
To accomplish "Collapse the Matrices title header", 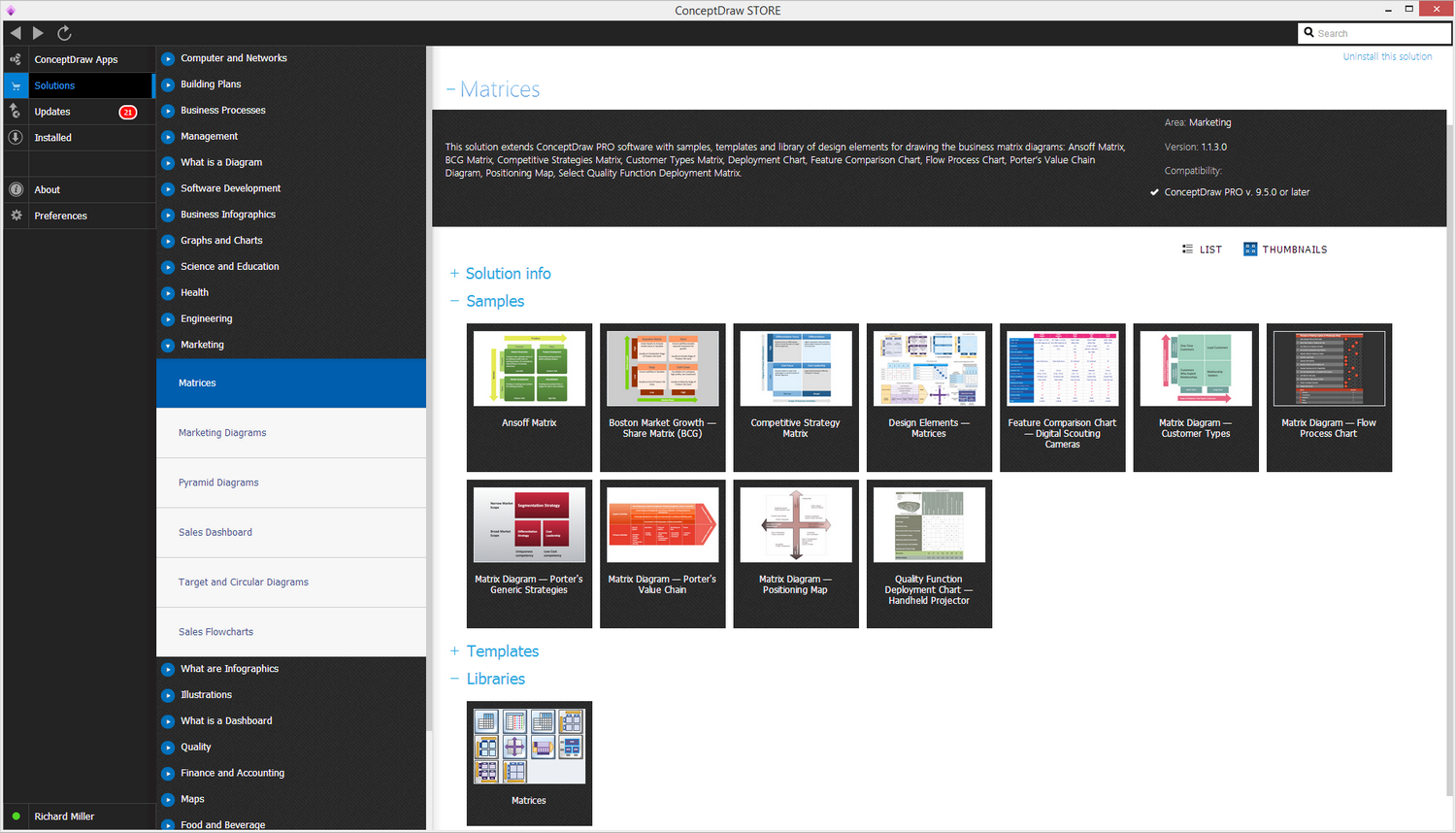I will click(x=493, y=89).
